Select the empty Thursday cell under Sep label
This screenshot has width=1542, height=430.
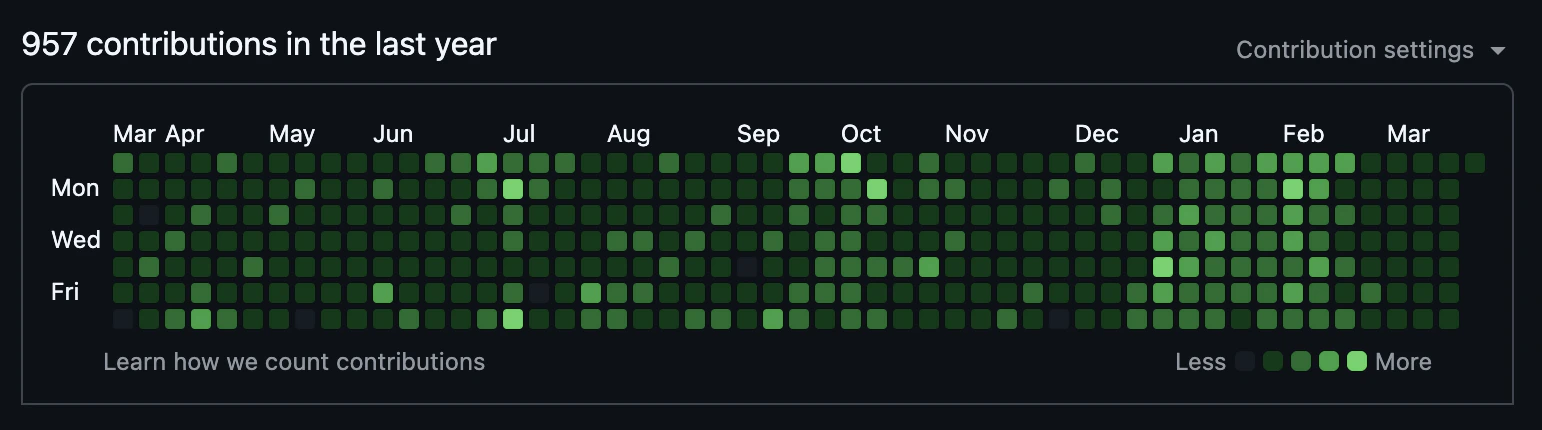[x=747, y=267]
